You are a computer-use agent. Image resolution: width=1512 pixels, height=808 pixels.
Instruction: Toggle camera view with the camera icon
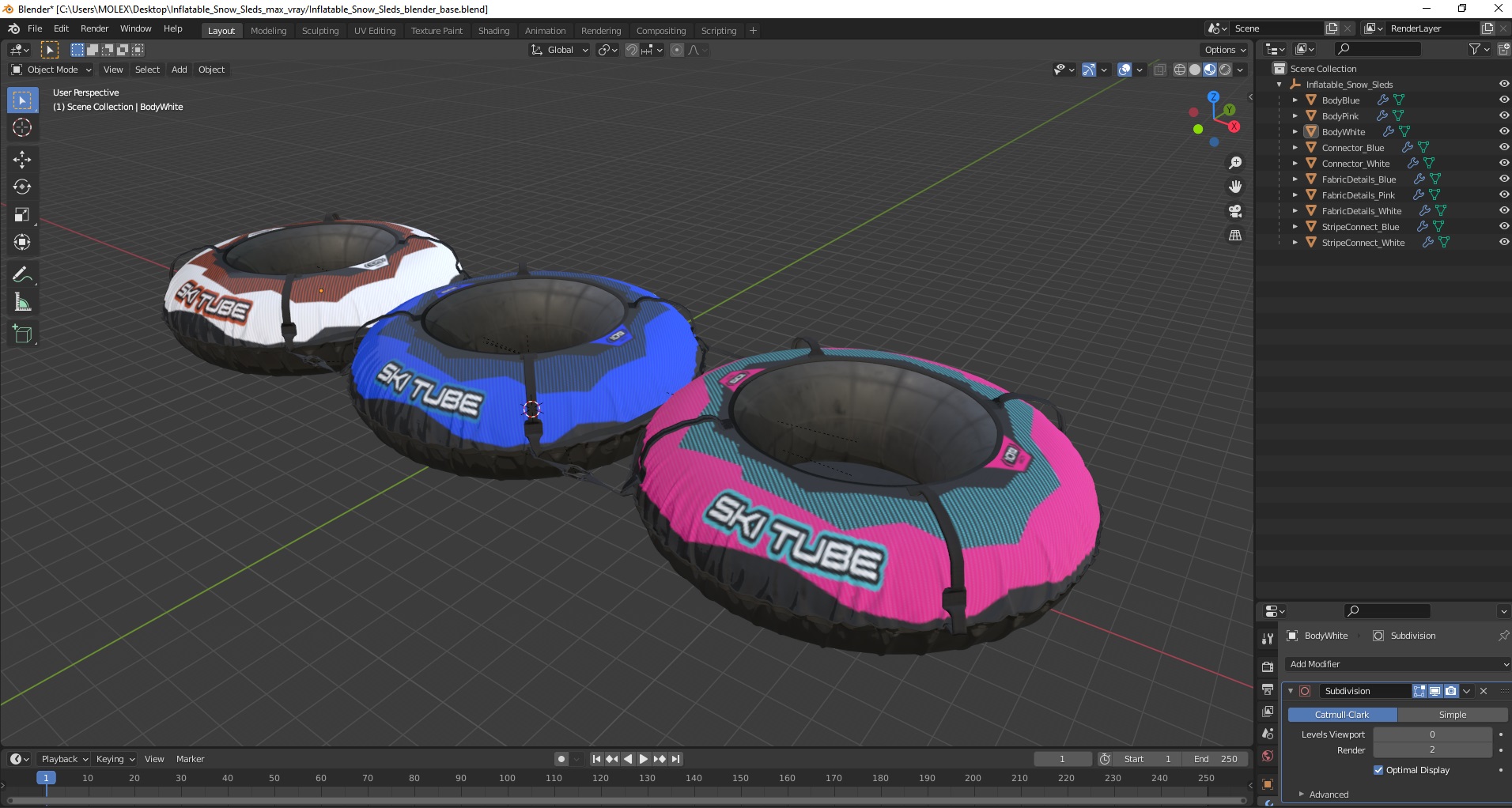(x=1235, y=211)
